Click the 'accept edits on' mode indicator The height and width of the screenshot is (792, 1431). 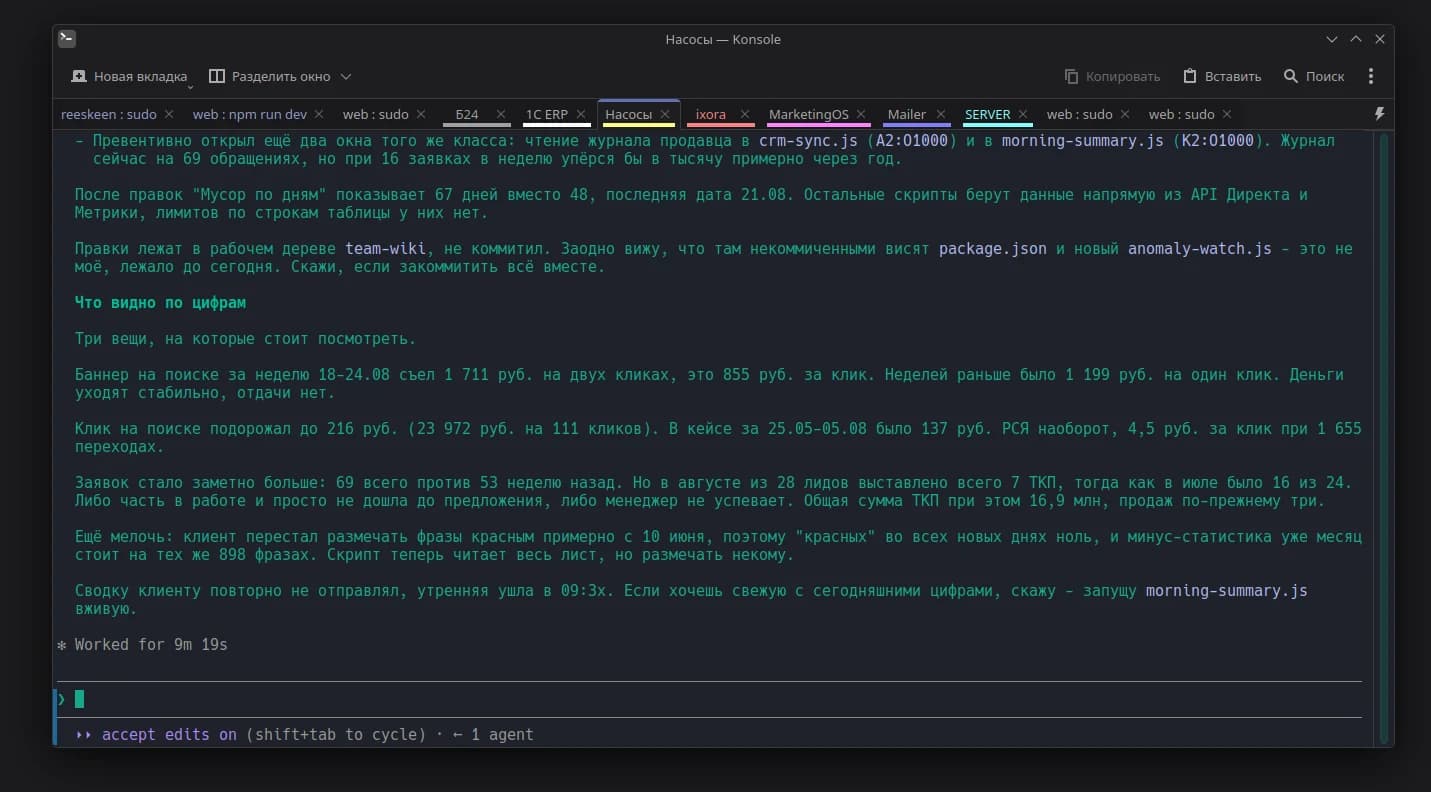click(x=169, y=734)
